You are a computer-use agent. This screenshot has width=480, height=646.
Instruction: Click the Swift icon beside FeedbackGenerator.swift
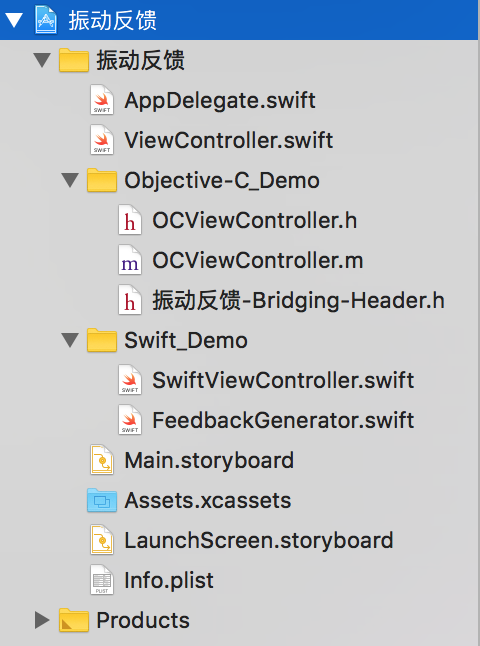[130, 419]
